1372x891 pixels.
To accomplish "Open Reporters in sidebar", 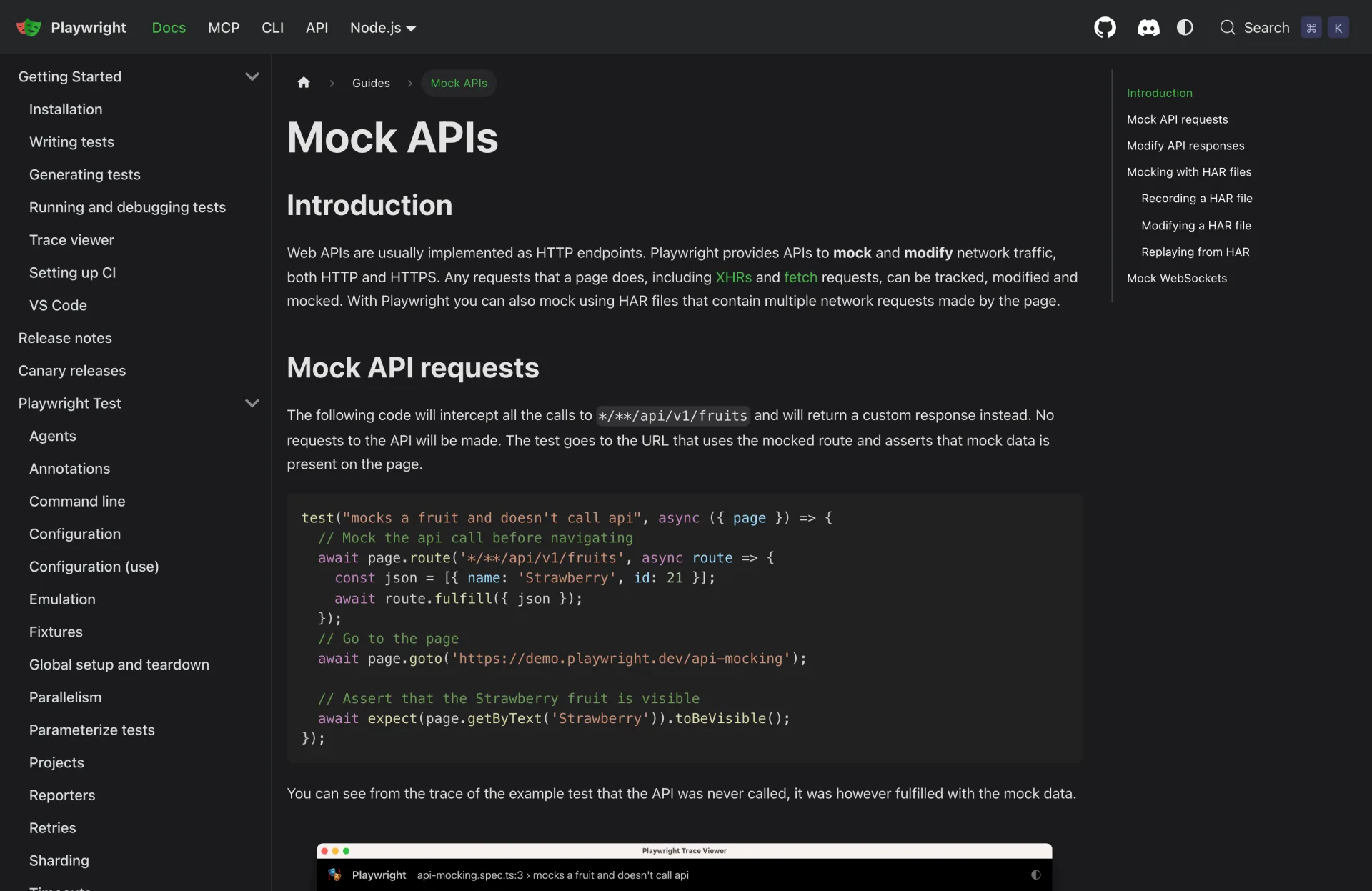I will coord(62,795).
